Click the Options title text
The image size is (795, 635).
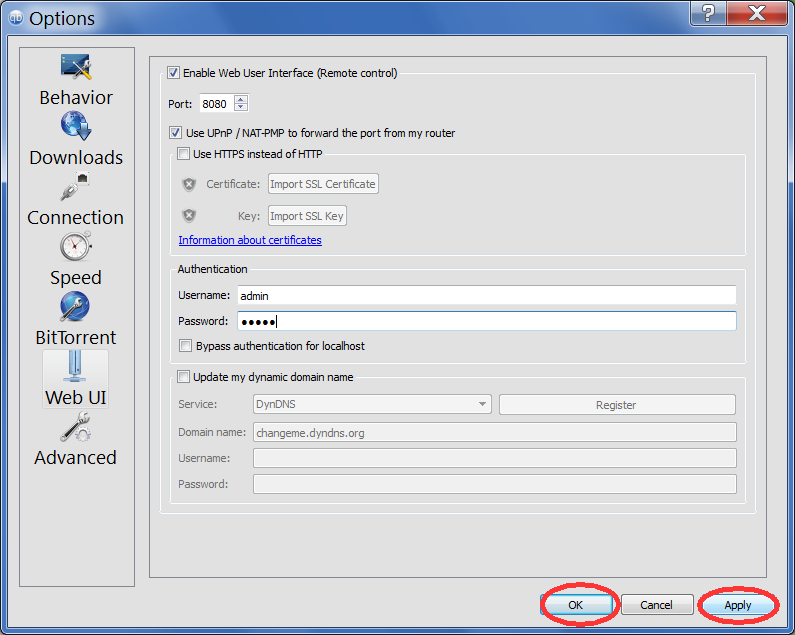62,18
